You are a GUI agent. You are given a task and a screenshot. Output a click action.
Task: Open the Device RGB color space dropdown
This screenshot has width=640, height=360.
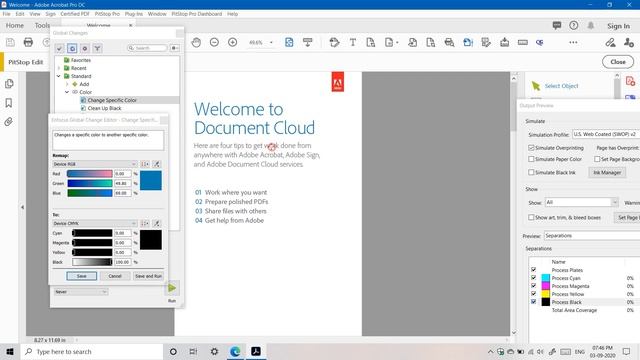(95, 164)
